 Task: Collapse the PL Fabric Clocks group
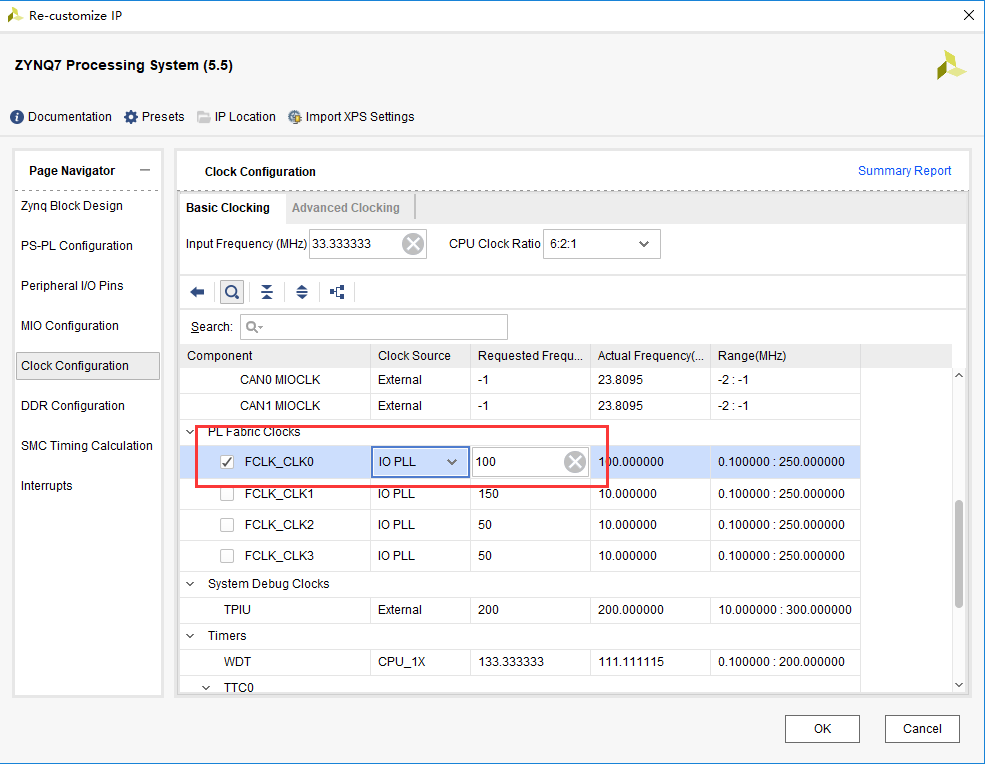pyautogui.click(x=190, y=432)
